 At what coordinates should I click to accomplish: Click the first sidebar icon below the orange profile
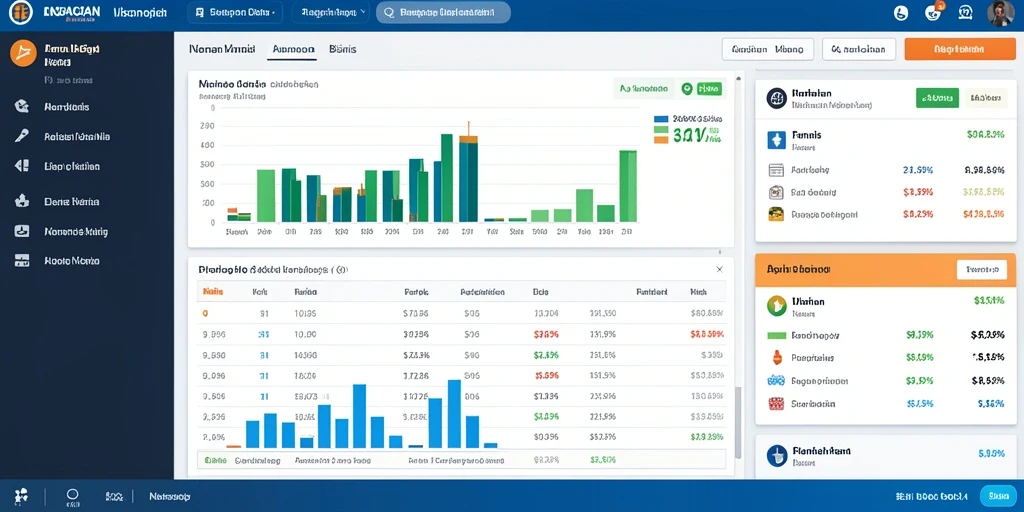tap(22, 106)
